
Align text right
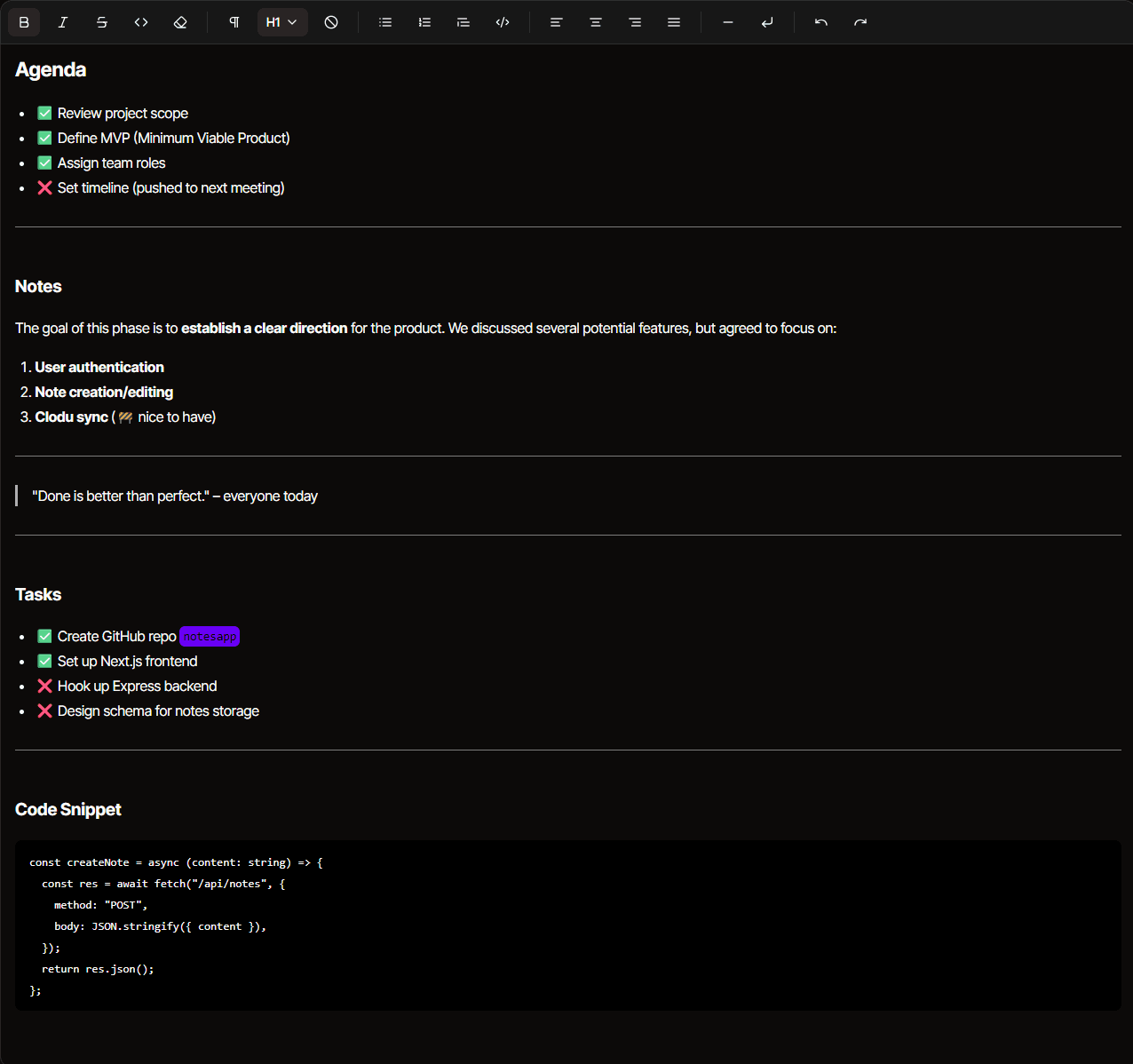[x=635, y=22]
